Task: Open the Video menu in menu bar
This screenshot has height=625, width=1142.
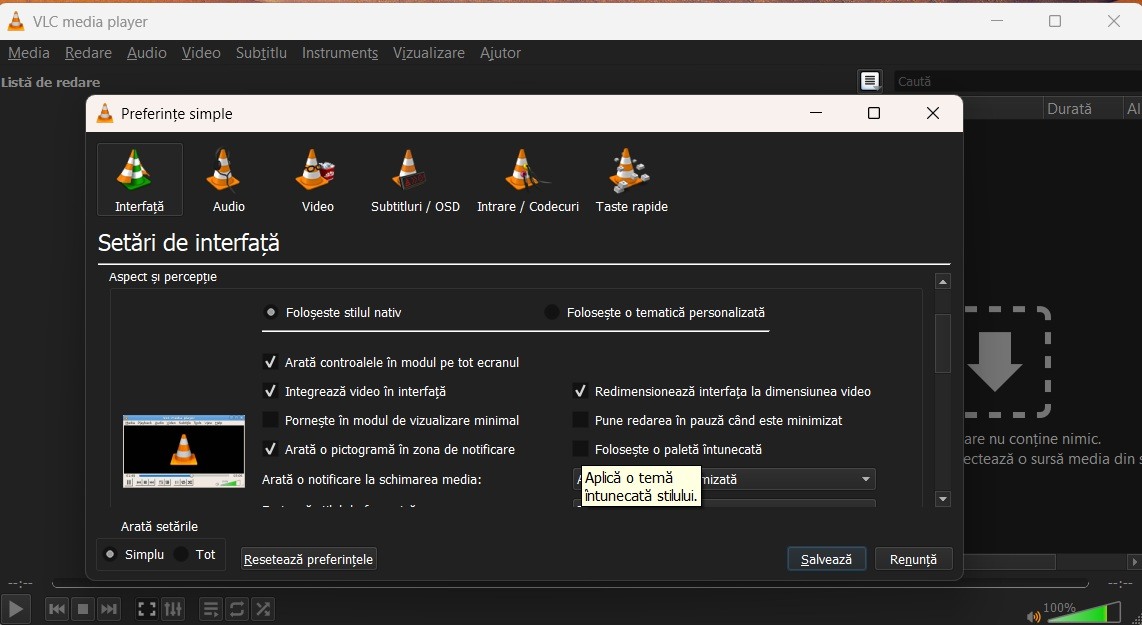Action: pyautogui.click(x=201, y=52)
